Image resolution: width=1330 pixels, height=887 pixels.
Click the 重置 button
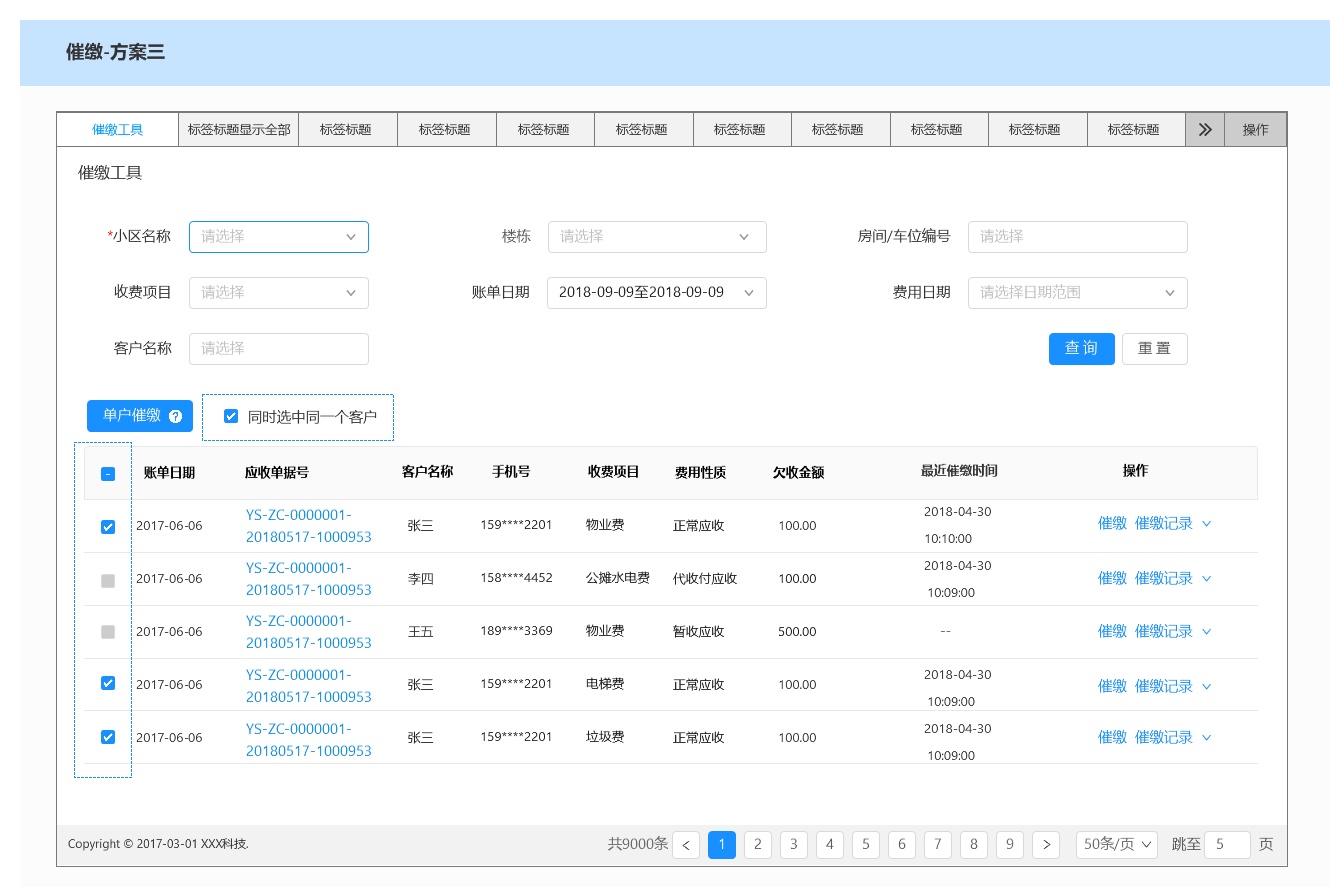pyautogui.click(x=1155, y=349)
